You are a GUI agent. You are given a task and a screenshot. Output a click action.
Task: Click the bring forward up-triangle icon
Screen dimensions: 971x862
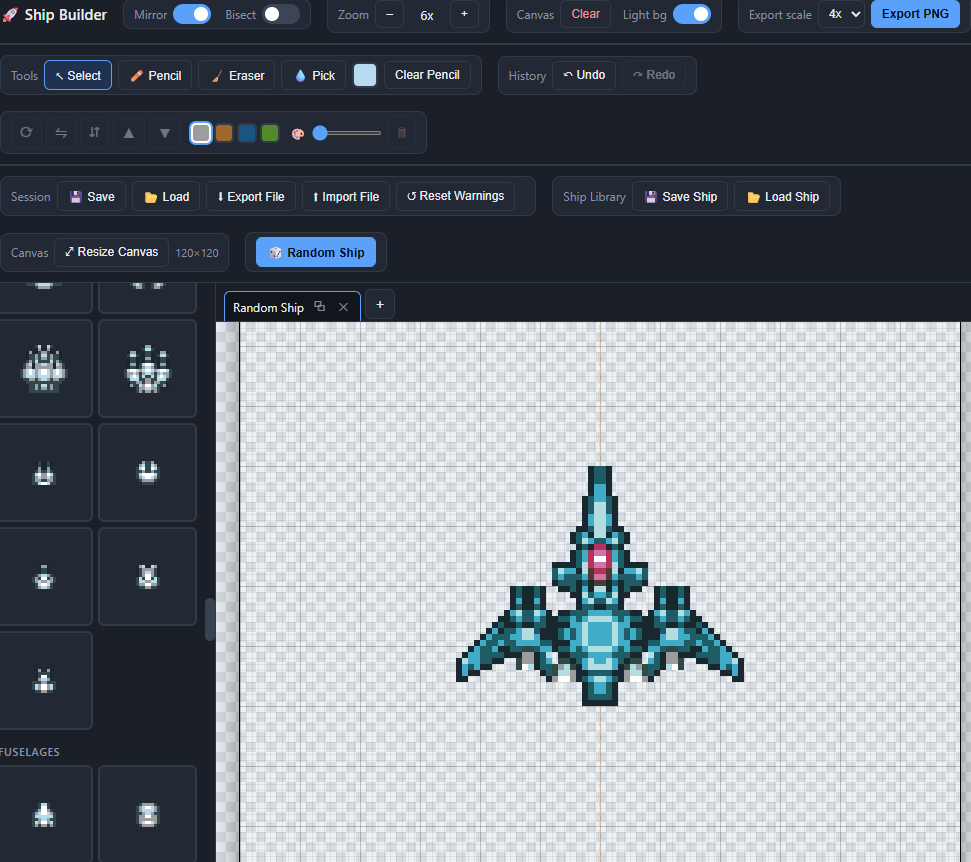[x=129, y=133]
